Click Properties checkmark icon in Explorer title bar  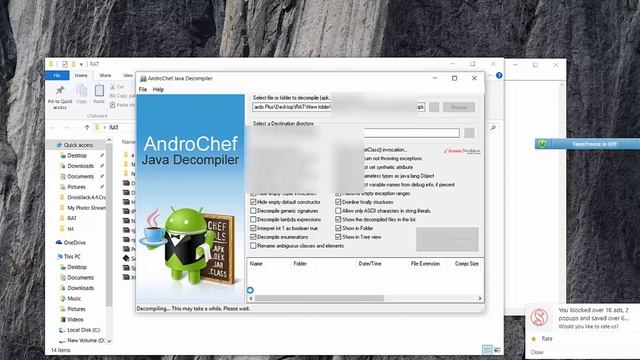pos(64,64)
